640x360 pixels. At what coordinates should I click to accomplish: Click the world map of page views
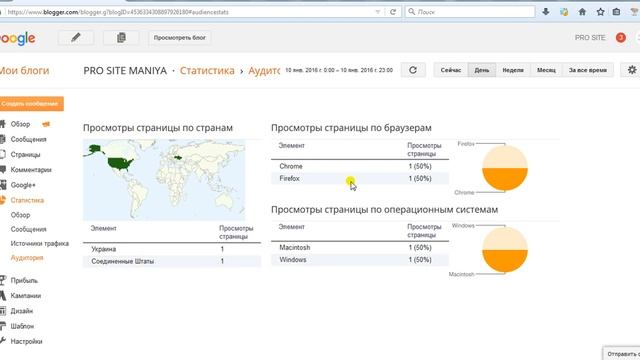coord(164,180)
